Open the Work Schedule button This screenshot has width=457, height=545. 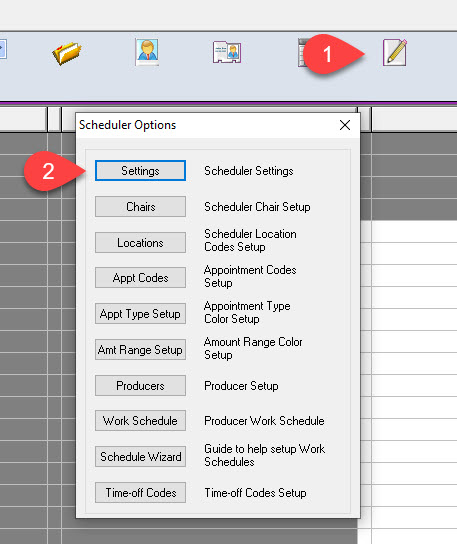click(140, 421)
